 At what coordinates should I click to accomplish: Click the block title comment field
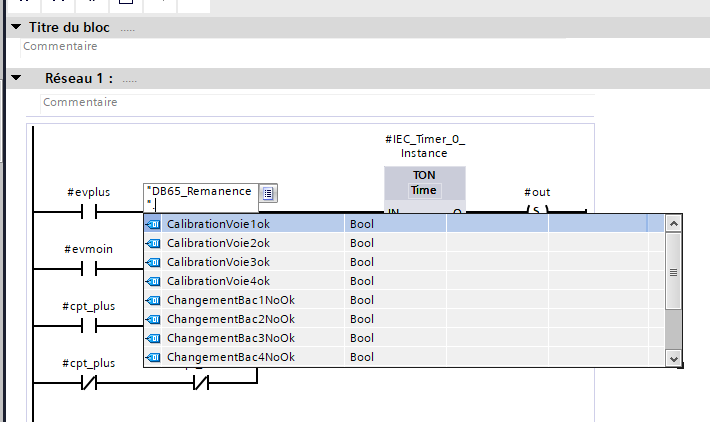pos(60,46)
